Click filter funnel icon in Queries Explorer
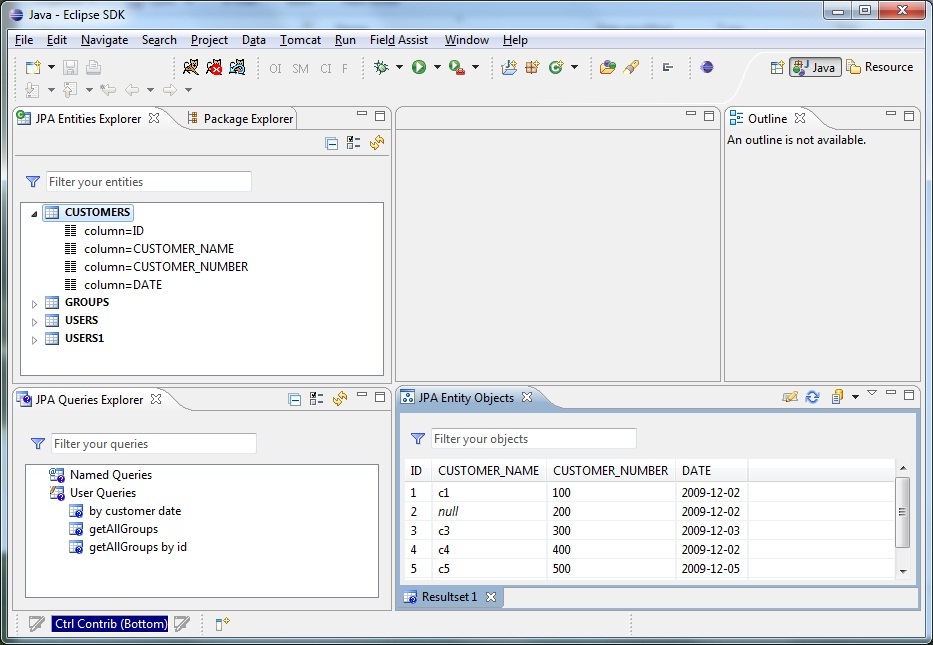 38,444
